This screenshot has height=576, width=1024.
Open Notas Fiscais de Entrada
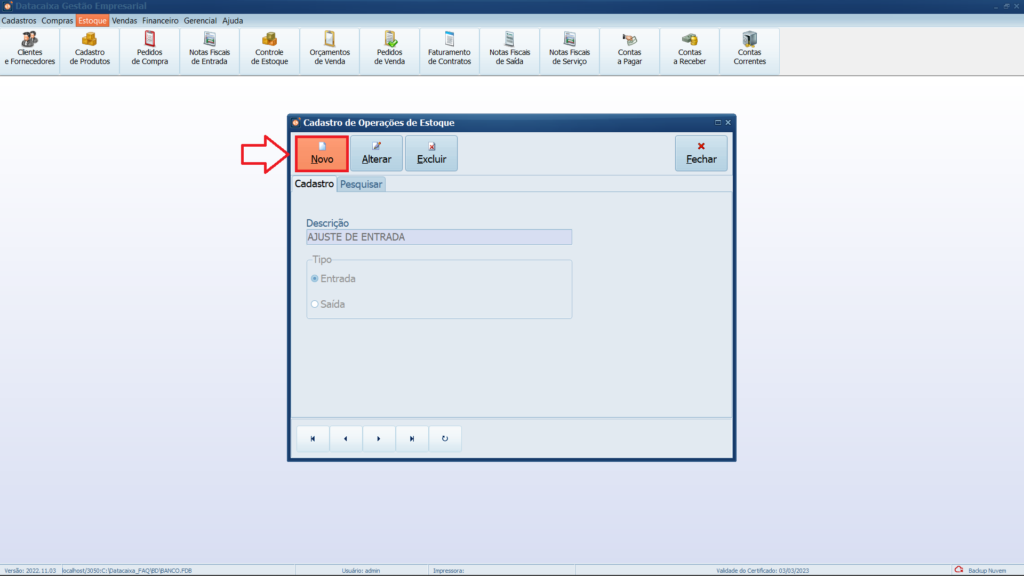click(x=209, y=49)
